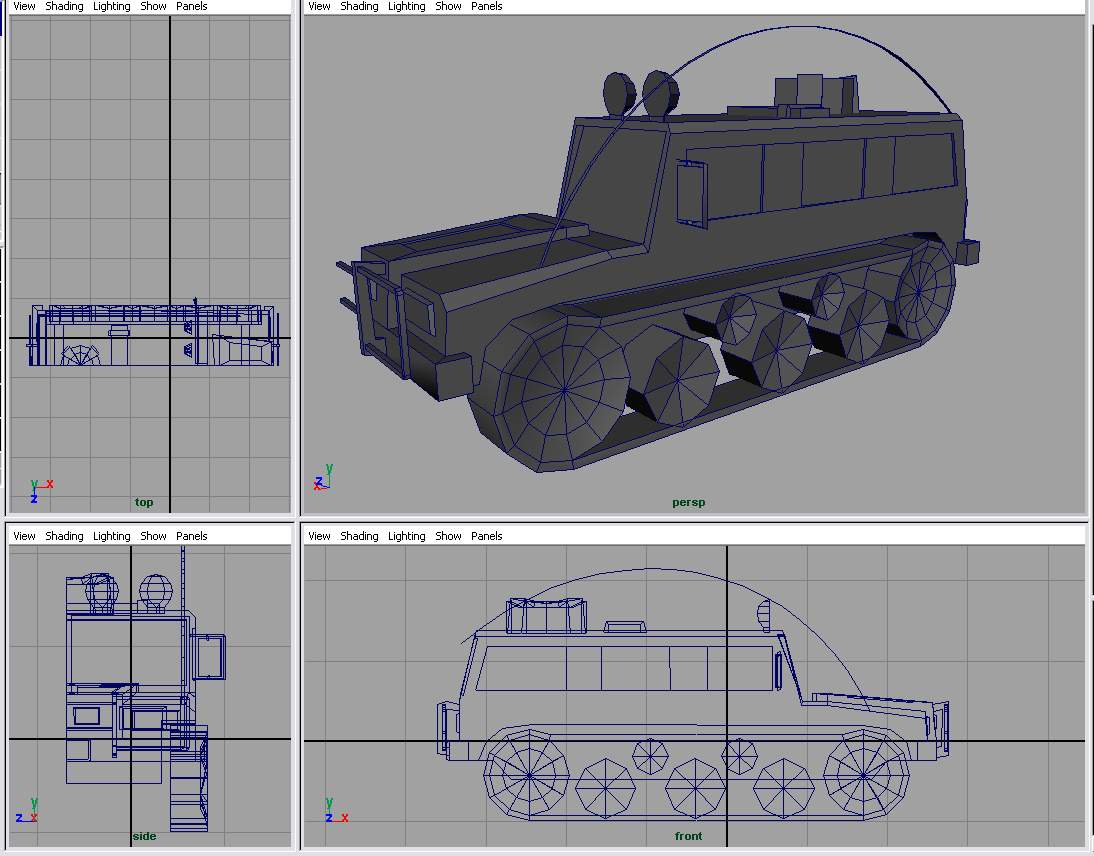Open the Panels menu in side viewport
The image size is (1094, 856).
tap(192, 536)
